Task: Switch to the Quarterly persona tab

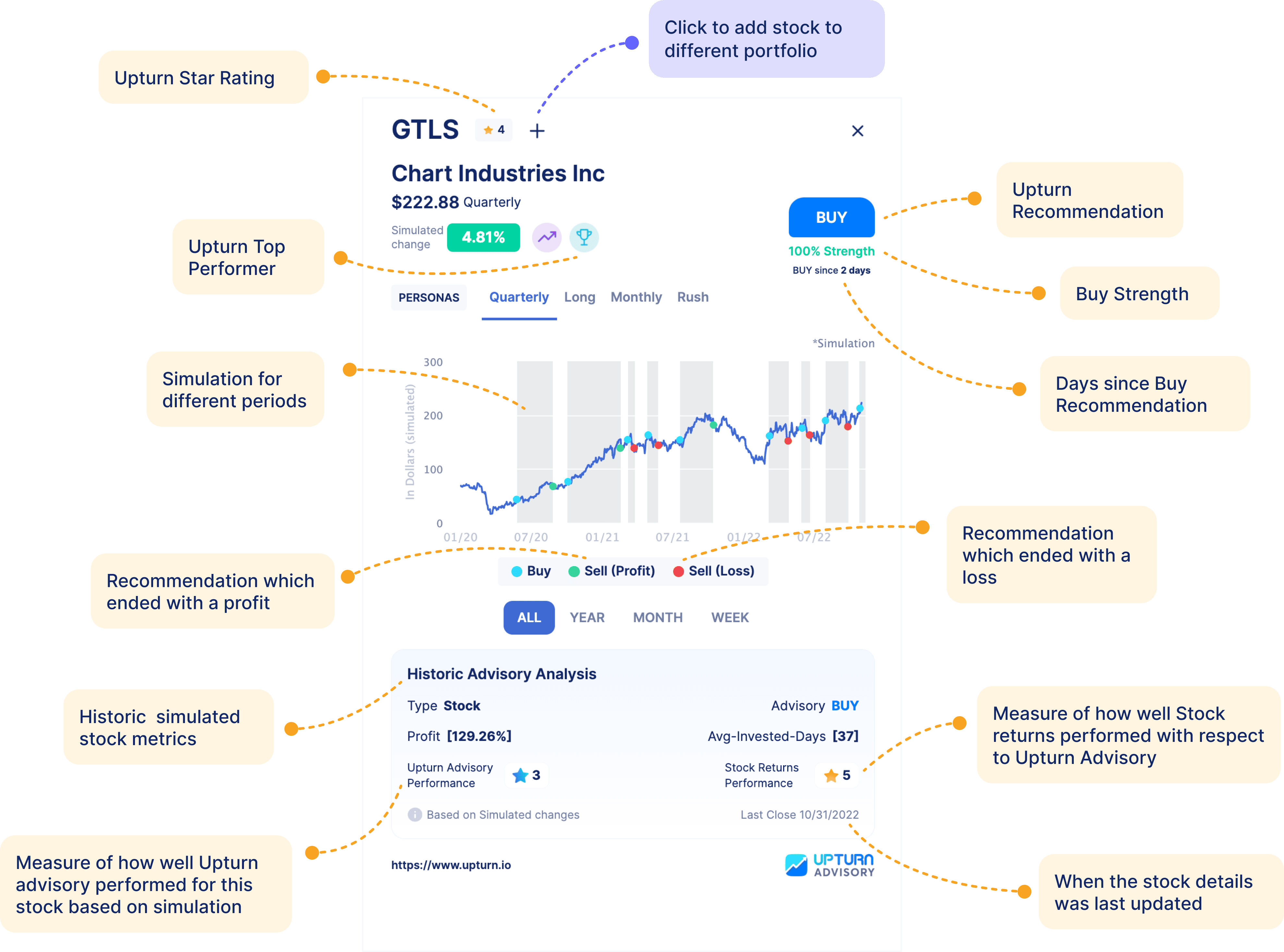Action: (519, 297)
